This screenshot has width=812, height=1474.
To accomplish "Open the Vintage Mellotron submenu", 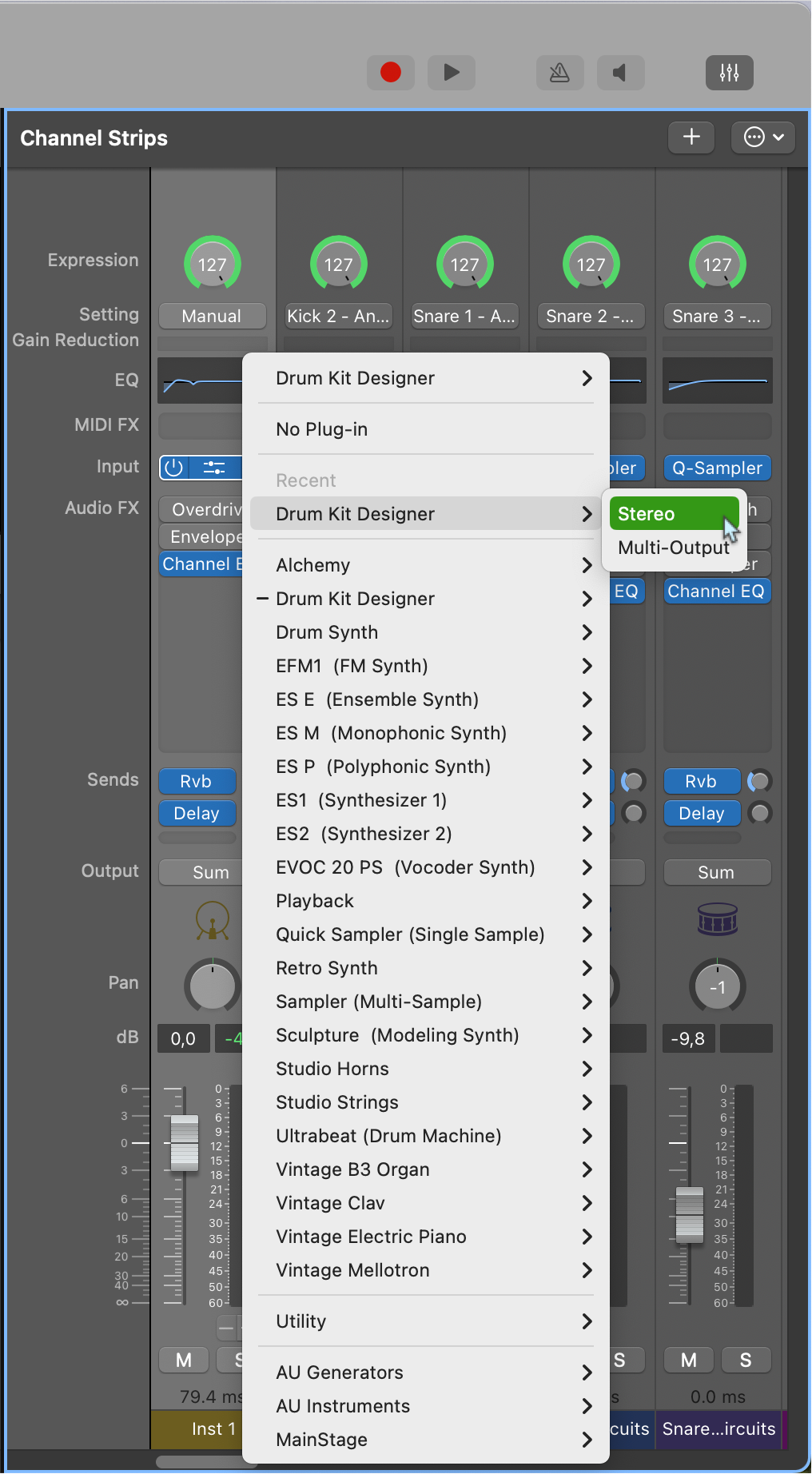I will point(426,1270).
